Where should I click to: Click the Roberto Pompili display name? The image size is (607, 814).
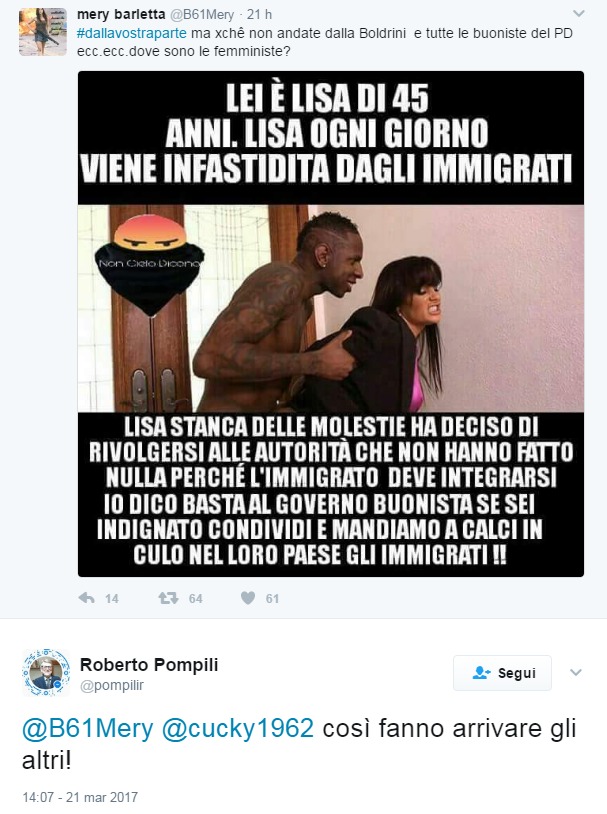tap(149, 664)
